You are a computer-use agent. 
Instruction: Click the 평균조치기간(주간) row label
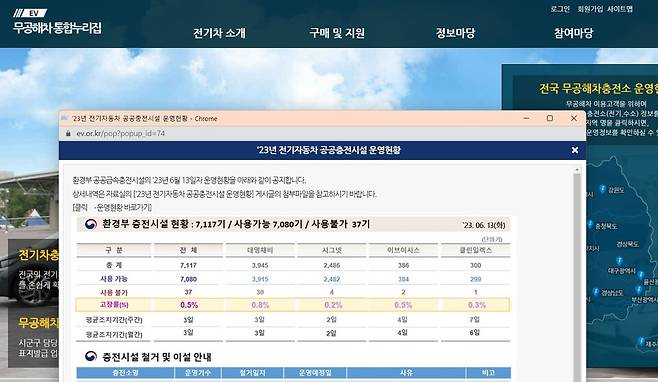click(114, 320)
